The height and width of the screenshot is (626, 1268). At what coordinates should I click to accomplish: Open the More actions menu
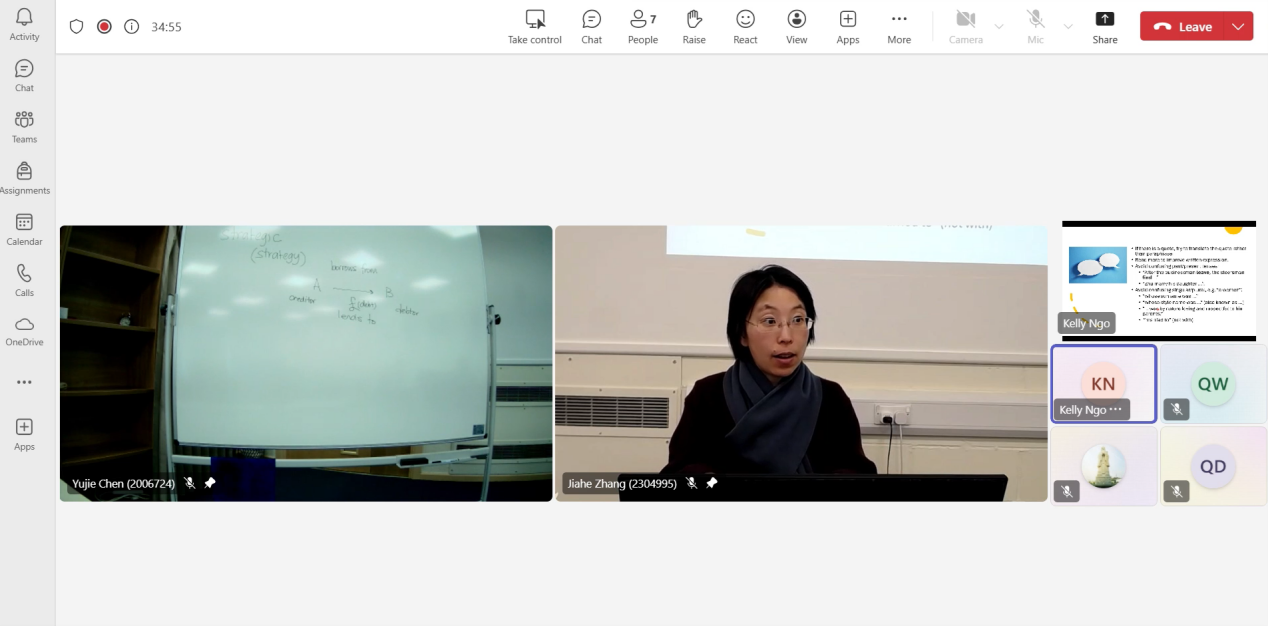[899, 27]
